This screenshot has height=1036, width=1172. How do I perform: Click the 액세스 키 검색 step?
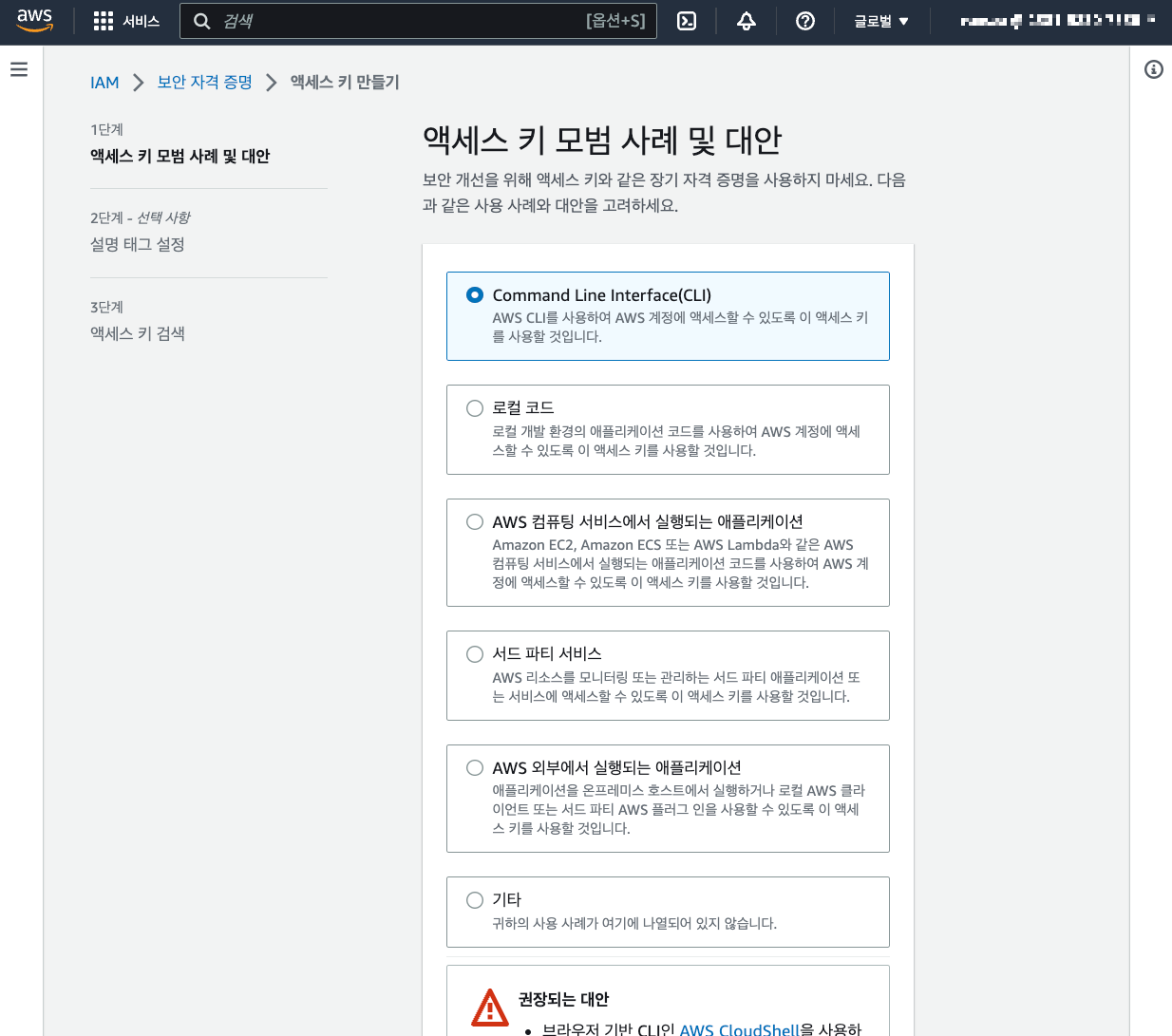click(138, 333)
